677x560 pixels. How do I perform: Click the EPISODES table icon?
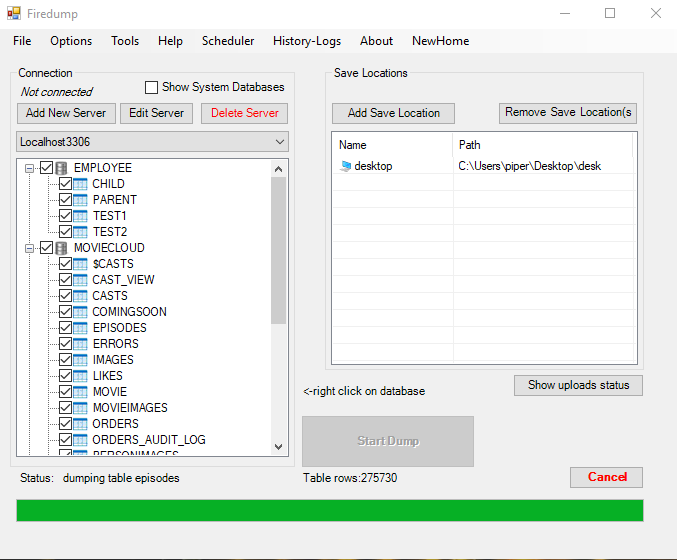click(80, 328)
